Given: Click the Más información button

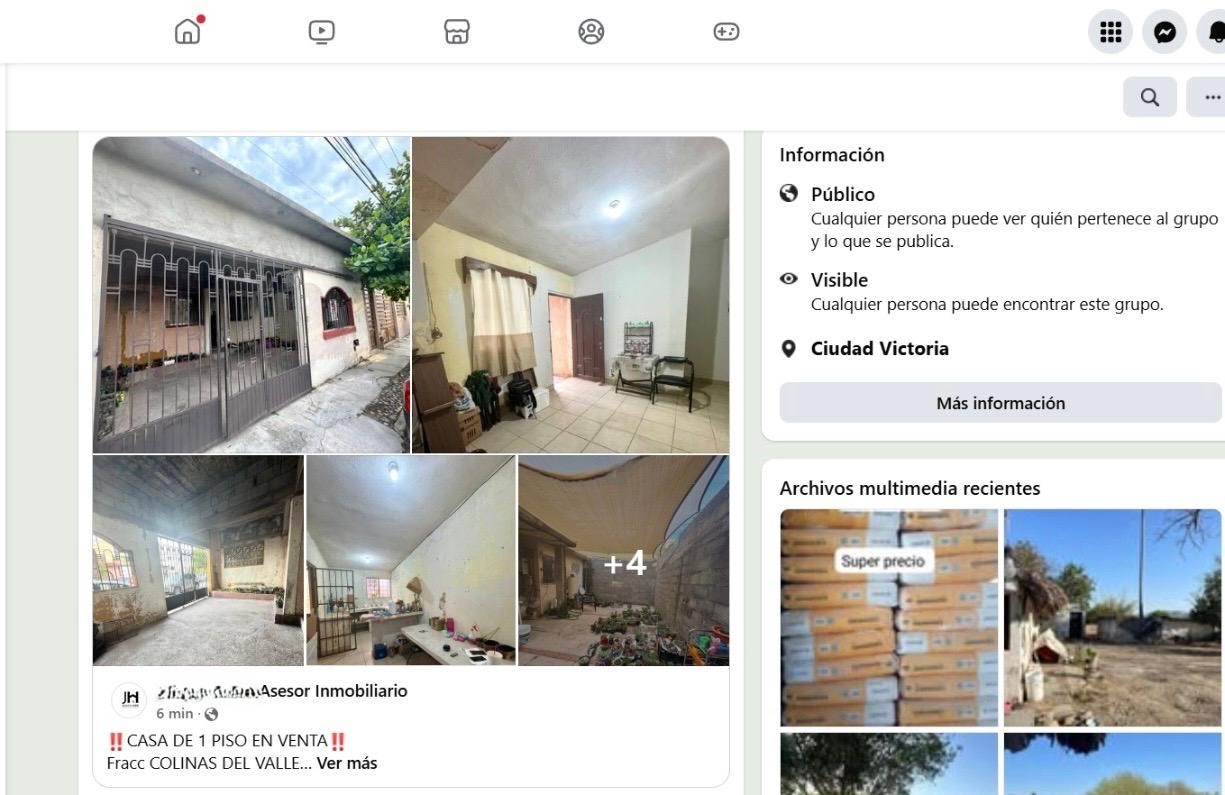Looking at the screenshot, I should coord(1000,403).
